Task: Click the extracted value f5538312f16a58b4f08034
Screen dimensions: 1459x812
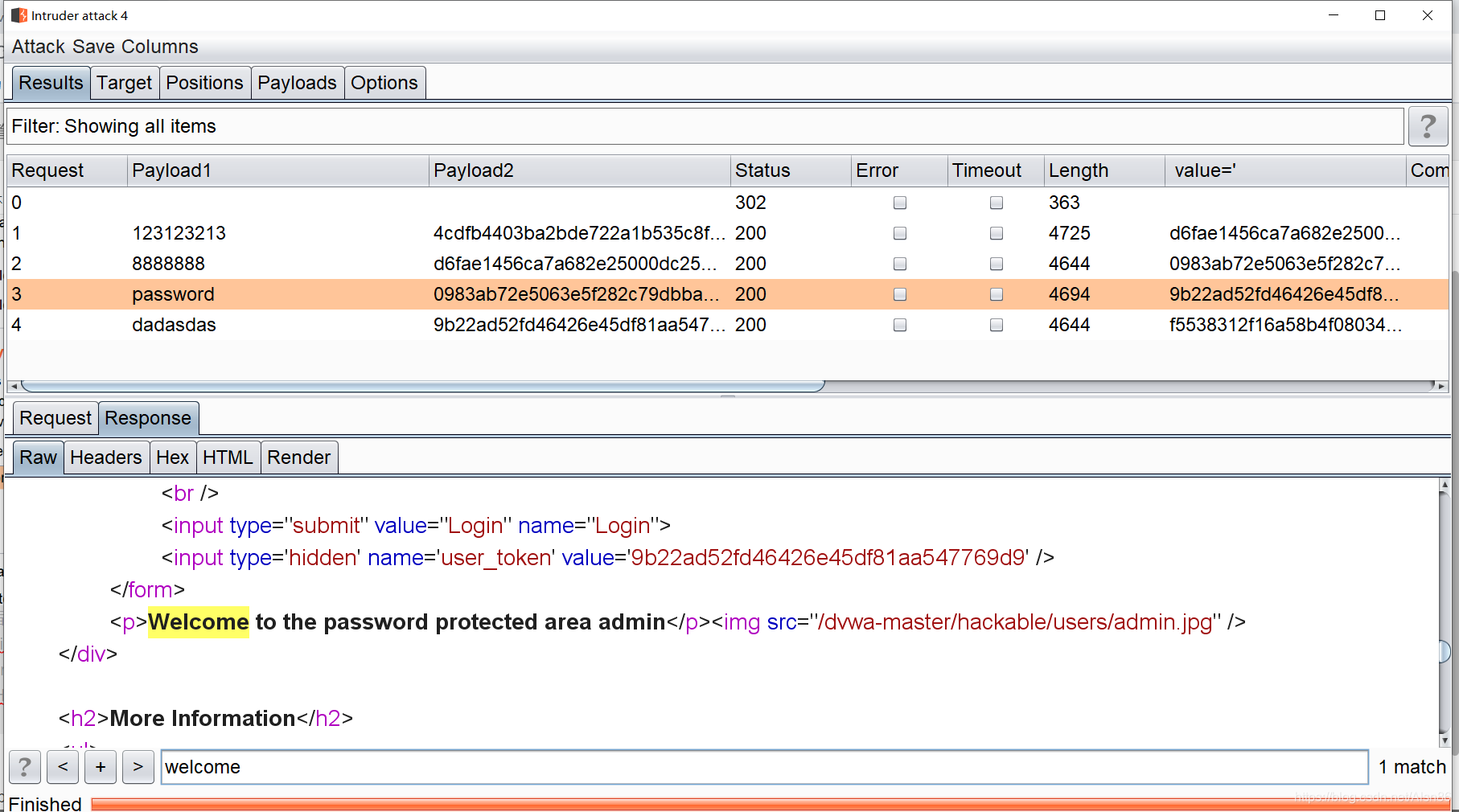Action: click(1285, 325)
